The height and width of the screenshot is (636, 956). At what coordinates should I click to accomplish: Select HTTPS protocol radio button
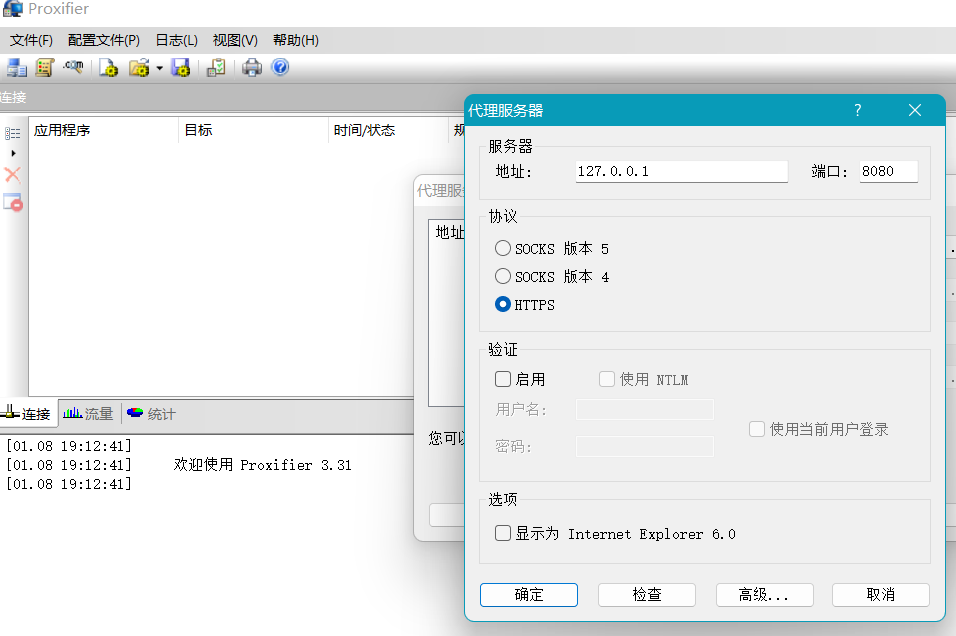(503, 304)
